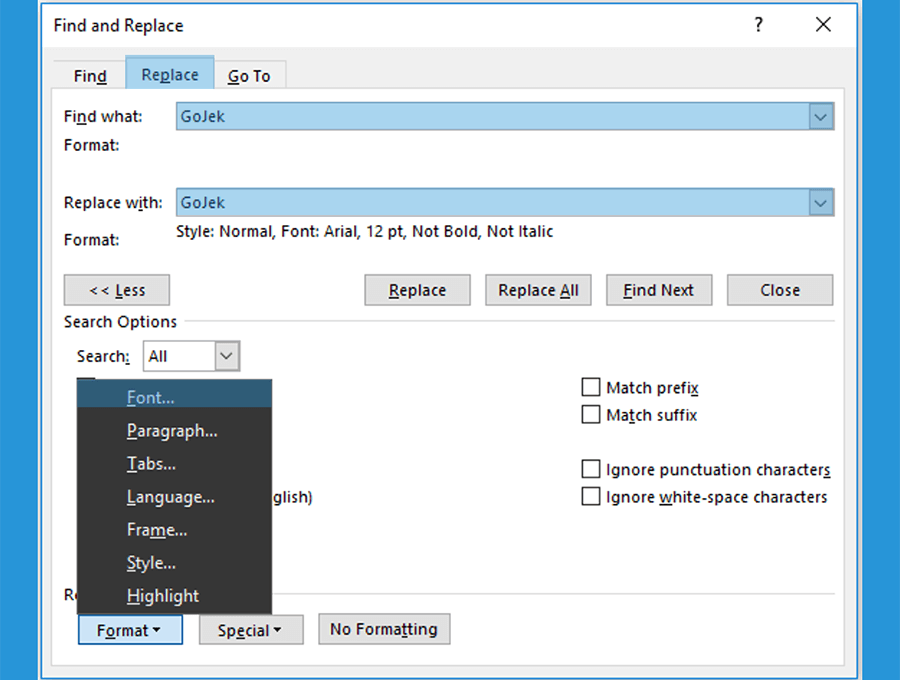Open the Special dropdown button
This screenshot has height=680, width=900.
251,630
